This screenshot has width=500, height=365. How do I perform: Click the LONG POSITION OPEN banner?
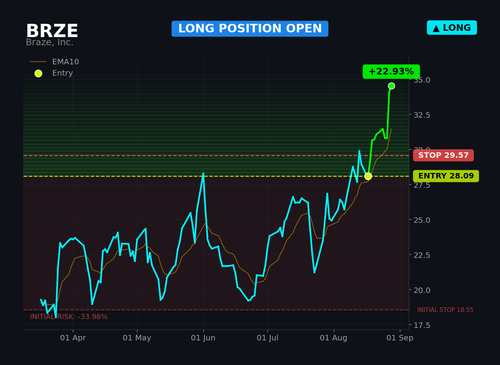coord(250,29)
